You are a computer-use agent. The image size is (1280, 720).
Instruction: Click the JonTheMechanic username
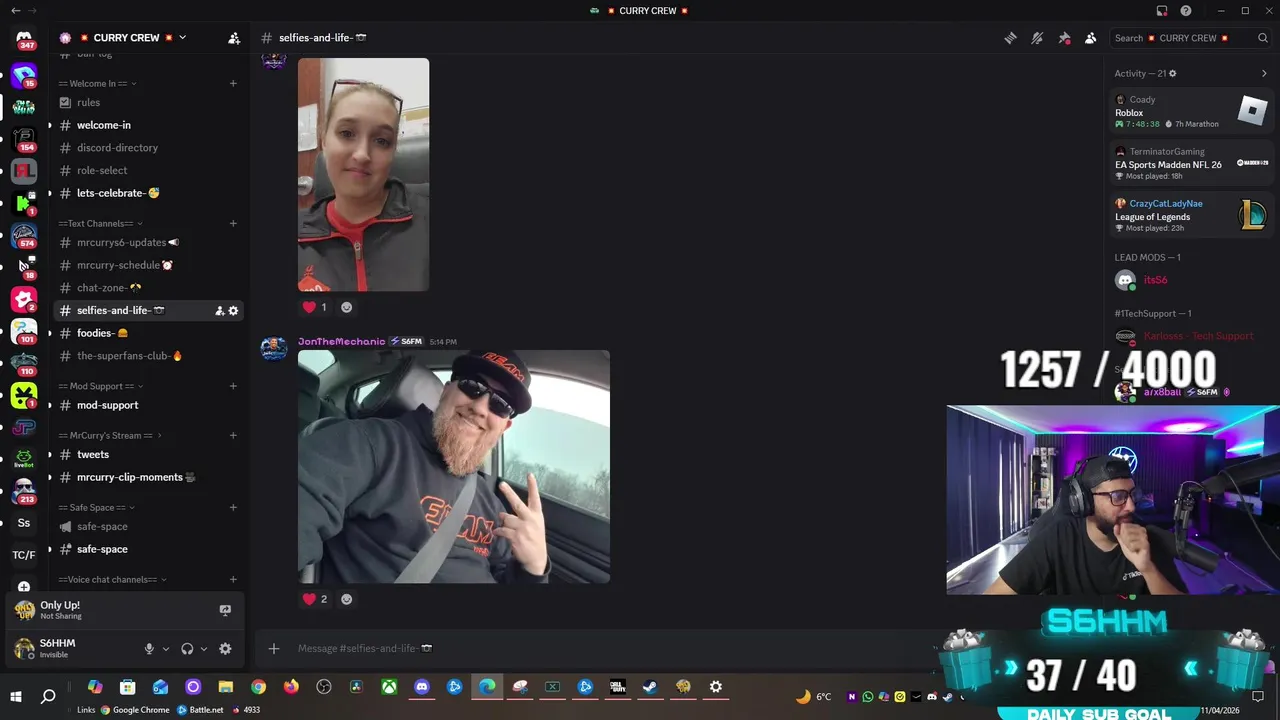coord(341,342)
